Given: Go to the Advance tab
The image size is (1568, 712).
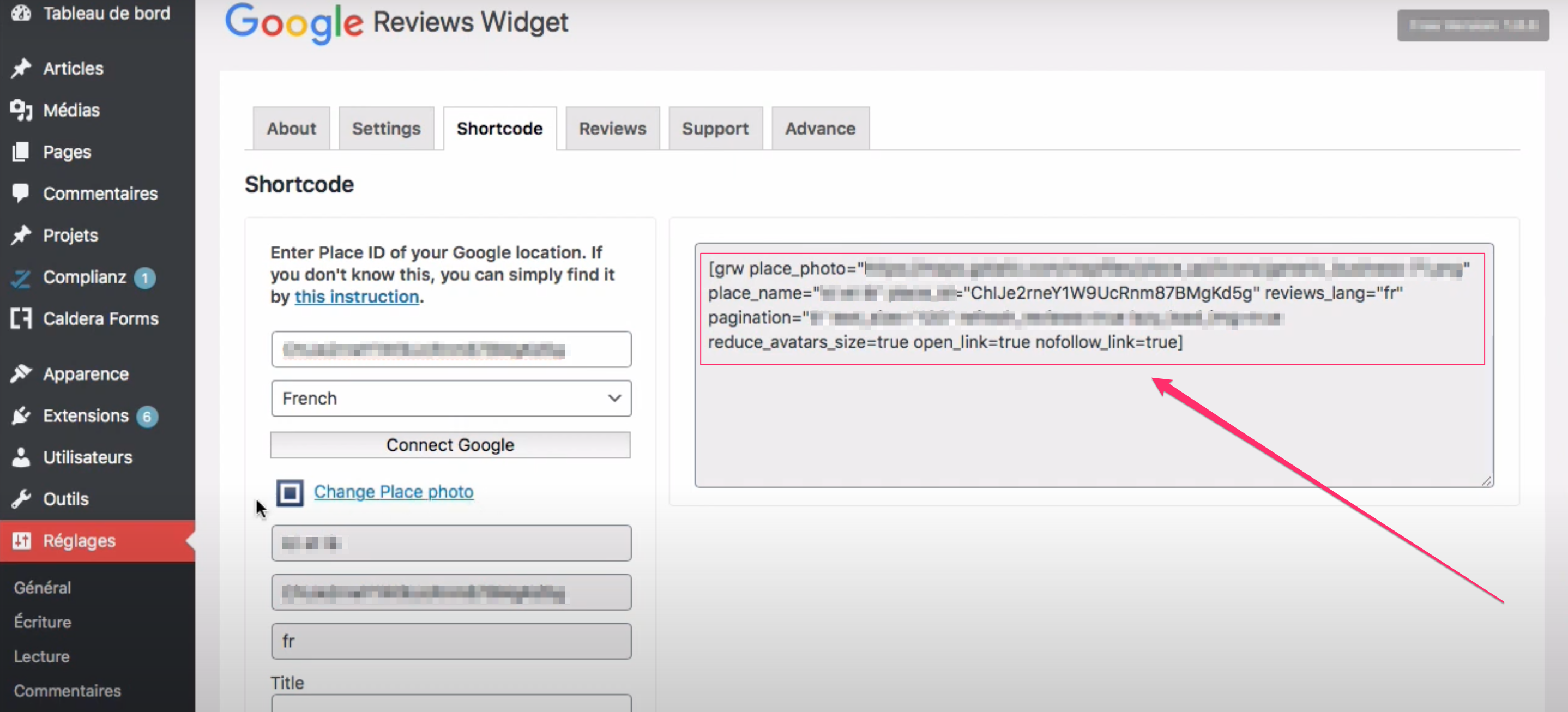Looking at the screenshot, I should pos(819,129).
